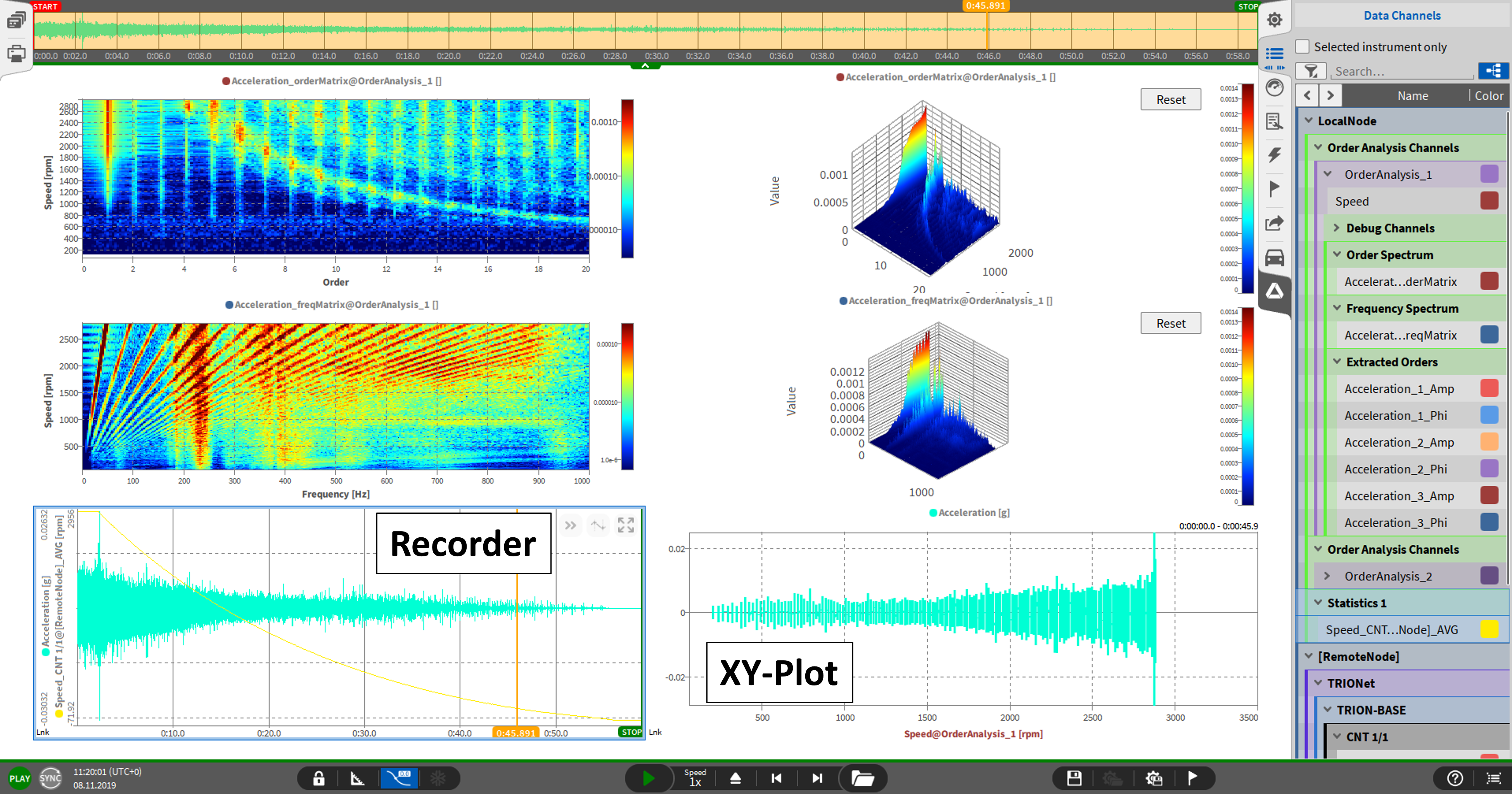Viewport: 1512px width, 794px height.
Task: Start playback with the green play button
Action: [649, 778]
